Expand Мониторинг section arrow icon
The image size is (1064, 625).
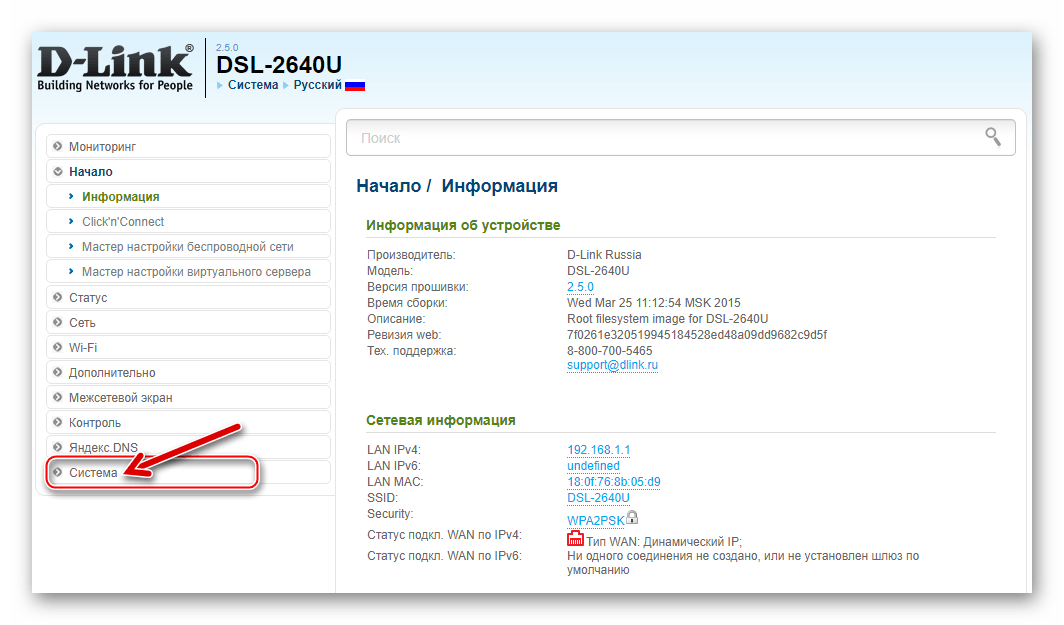pyautogui.click(x=58, y=146)
